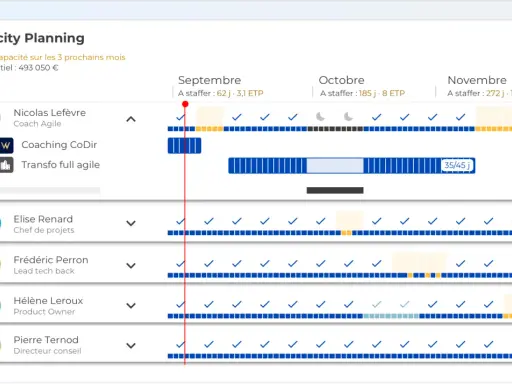Viewport: 512px width, 384px height.
Task: Click the Planning page title
Action: tap(42, 38)
